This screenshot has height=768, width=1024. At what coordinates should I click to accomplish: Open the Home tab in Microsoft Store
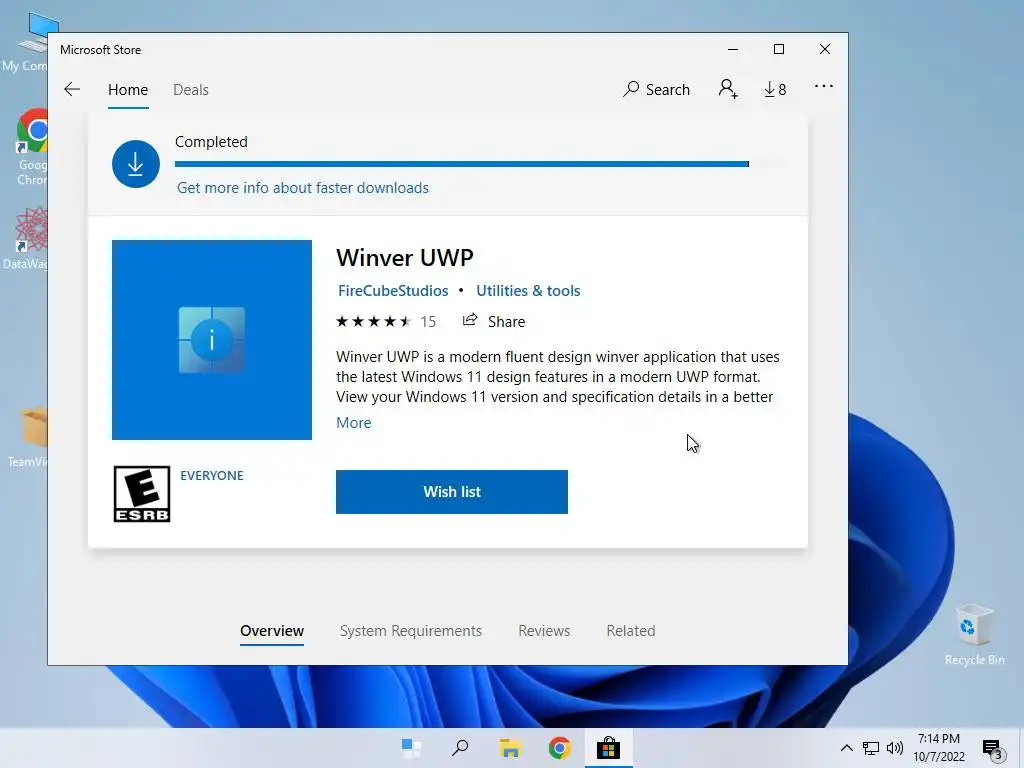(128, 89)
